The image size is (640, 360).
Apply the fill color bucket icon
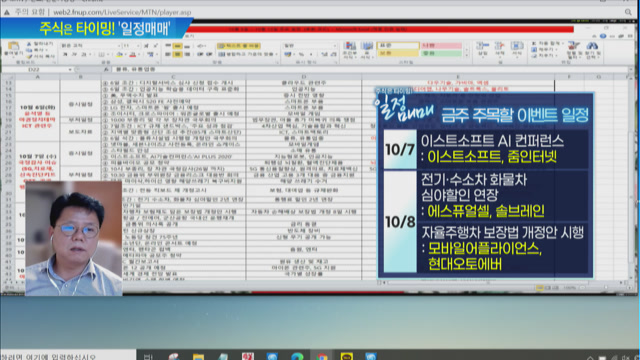(x=119, y=54)
